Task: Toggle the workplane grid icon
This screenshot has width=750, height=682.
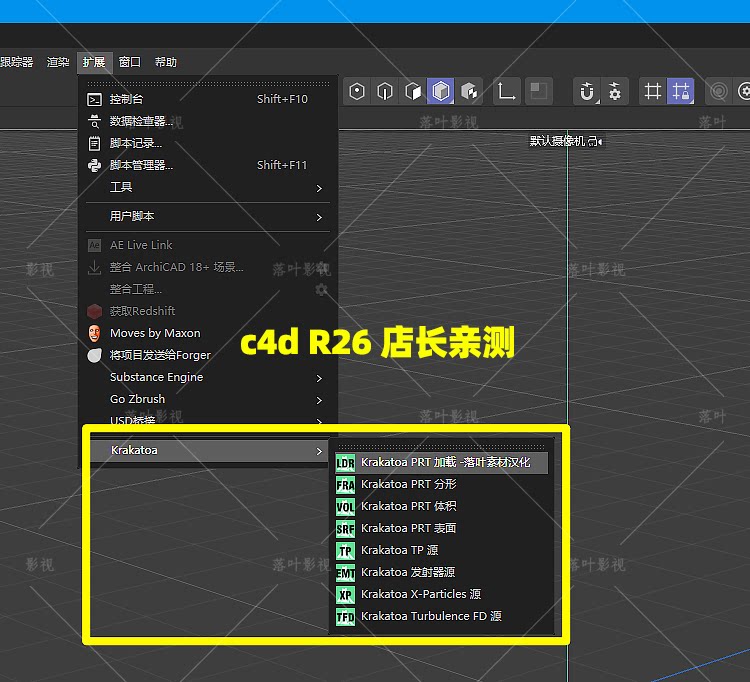Action: click(x=652, y=91)
